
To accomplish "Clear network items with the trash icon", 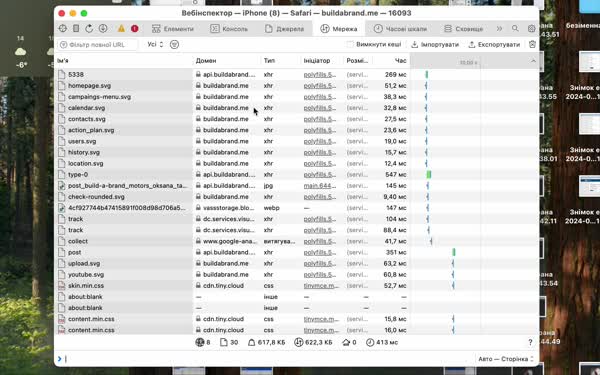I will pos(532,44).
